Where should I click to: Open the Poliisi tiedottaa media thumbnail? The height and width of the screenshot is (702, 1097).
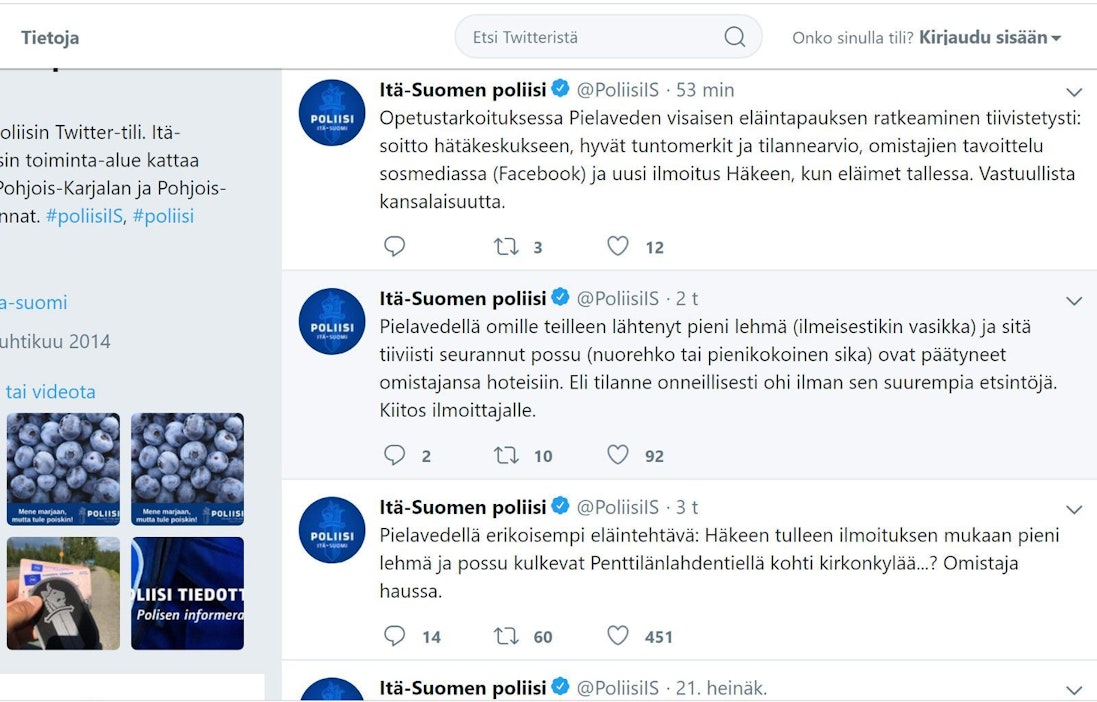pos(187,593)
